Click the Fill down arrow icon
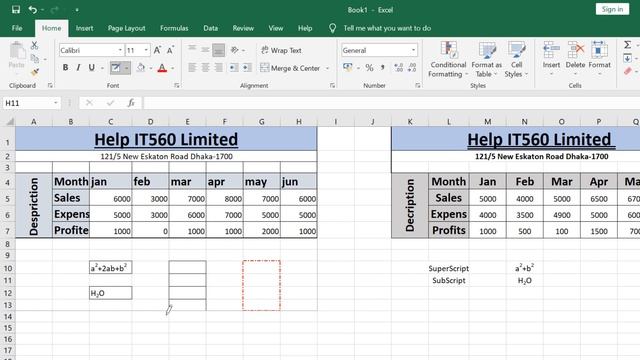 [627, 58]
